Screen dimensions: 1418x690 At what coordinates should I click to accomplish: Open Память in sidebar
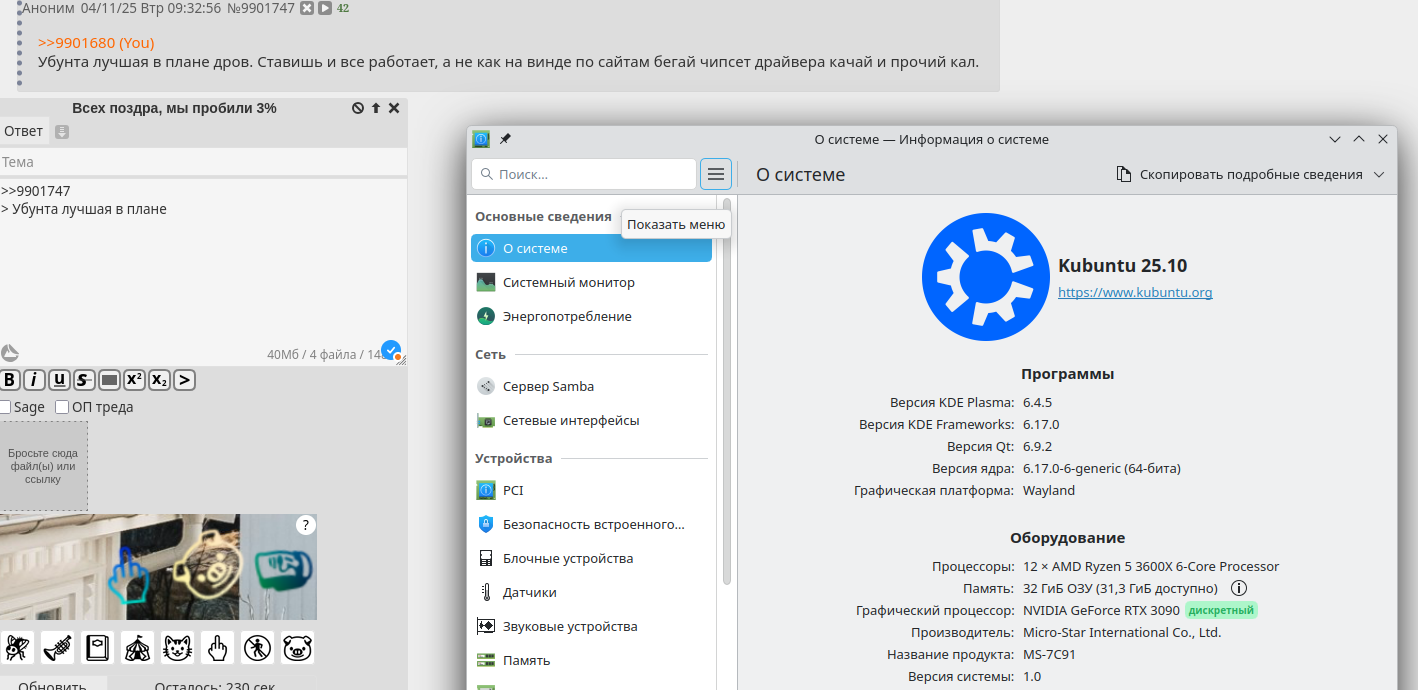(x=591, y=660)
